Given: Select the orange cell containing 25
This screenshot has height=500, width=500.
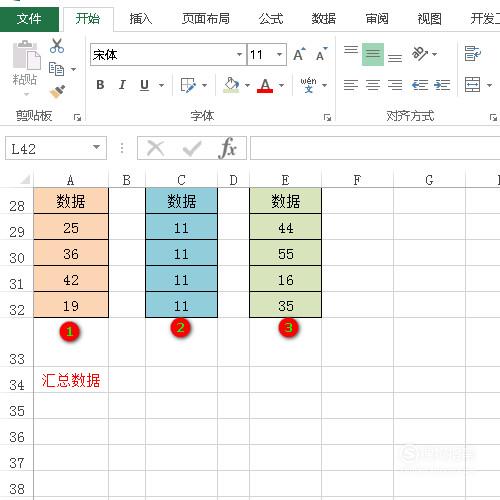Looking at the screenshot, I should (x=71, y=227).
